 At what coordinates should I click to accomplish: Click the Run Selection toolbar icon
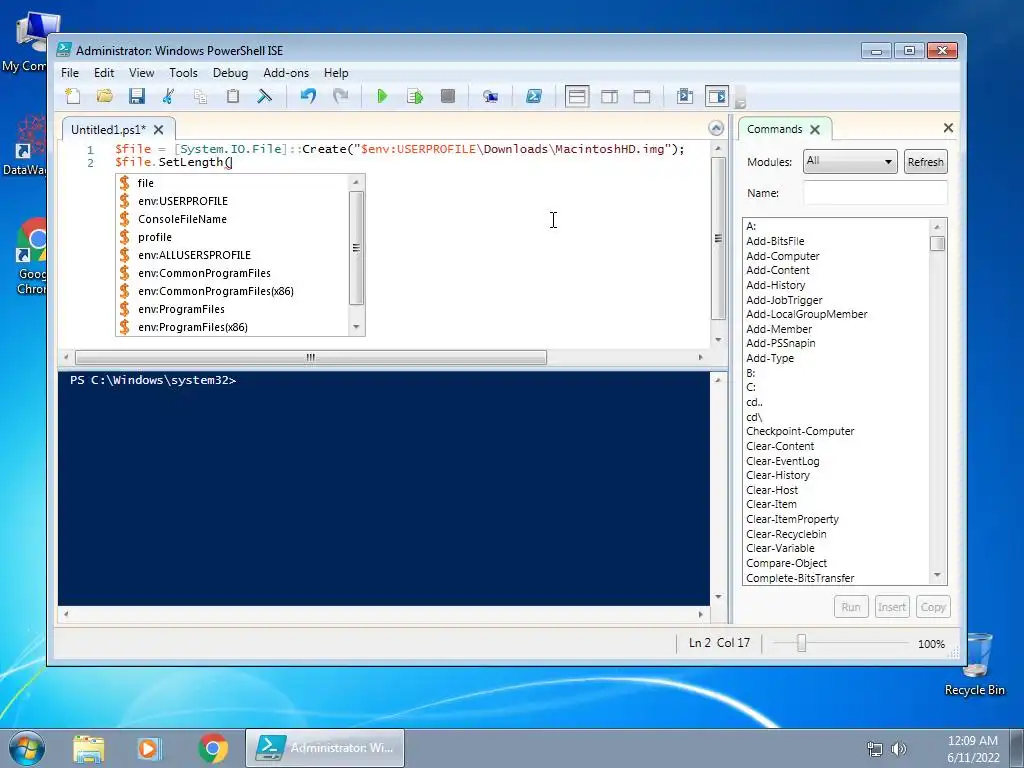point(415,97)
